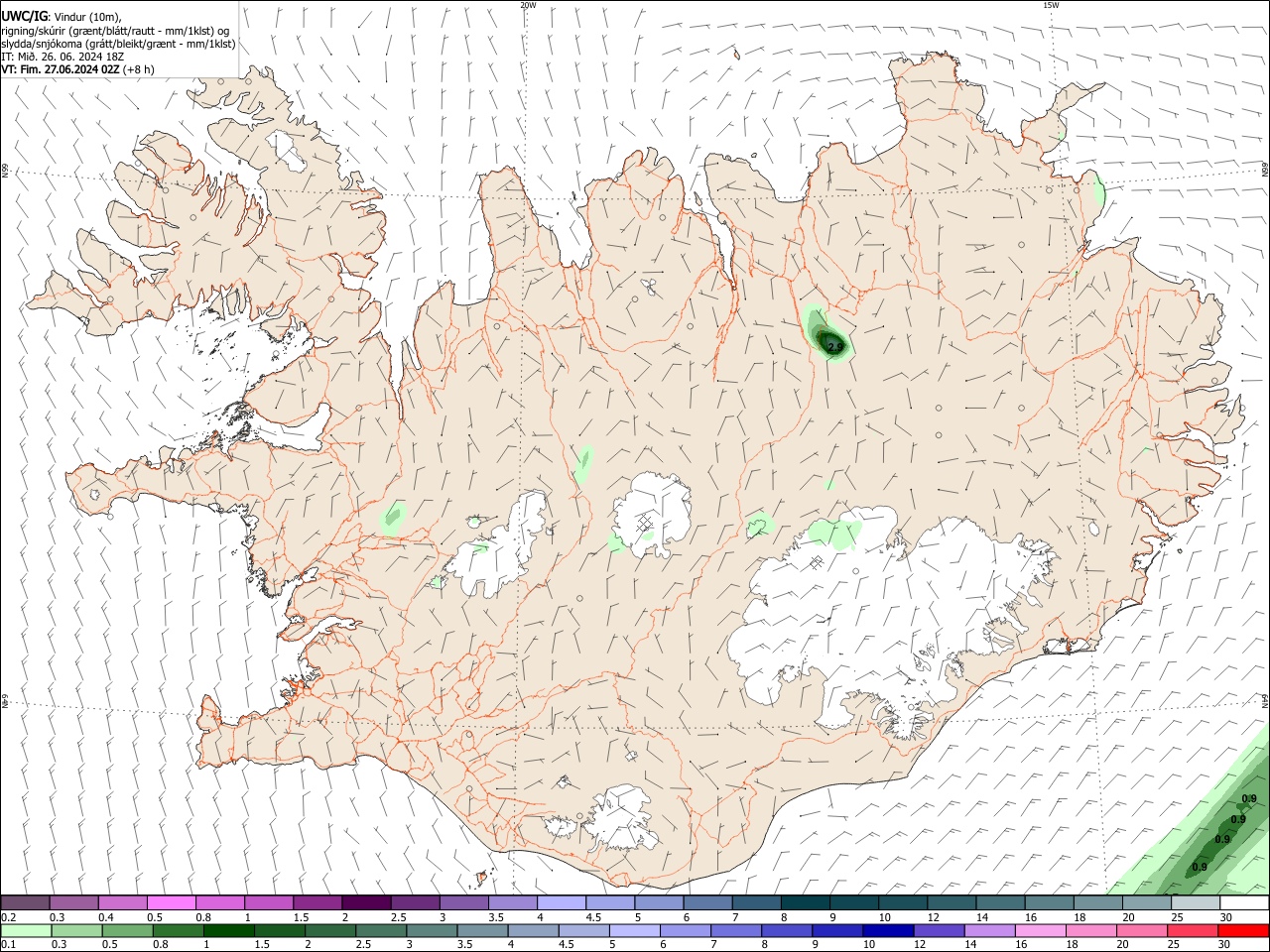1270x952 pixels.
Task: Click the 'VT: Fim. 27.06.2024 02Z (+8 h)' line
Action: point(78,69)
